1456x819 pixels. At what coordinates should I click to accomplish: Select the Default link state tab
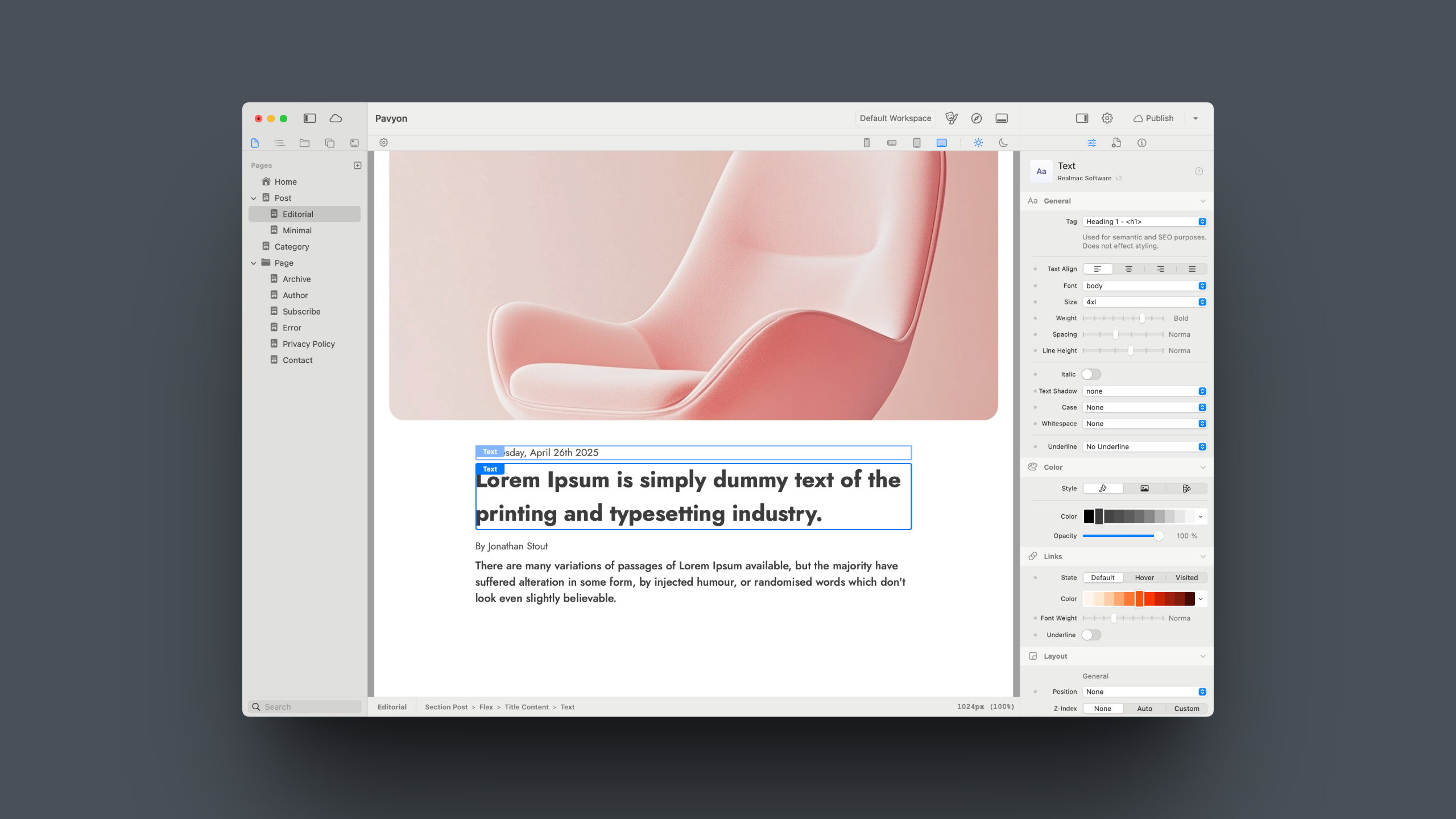[1103, 578]
